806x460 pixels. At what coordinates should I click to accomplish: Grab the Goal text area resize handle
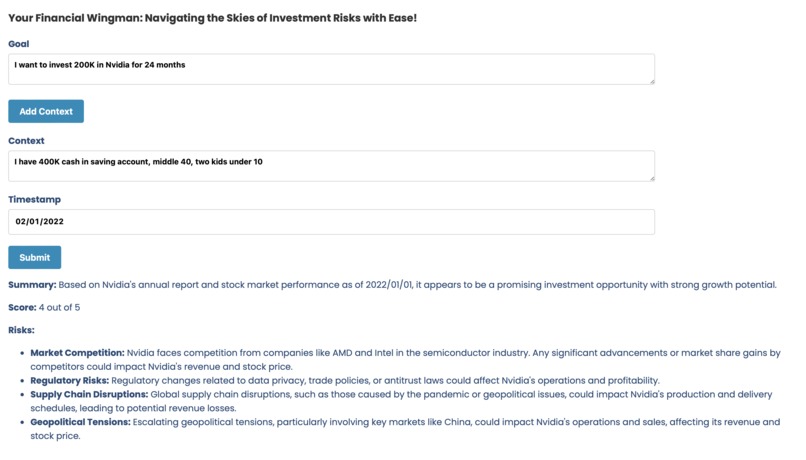tap(651, 80)
